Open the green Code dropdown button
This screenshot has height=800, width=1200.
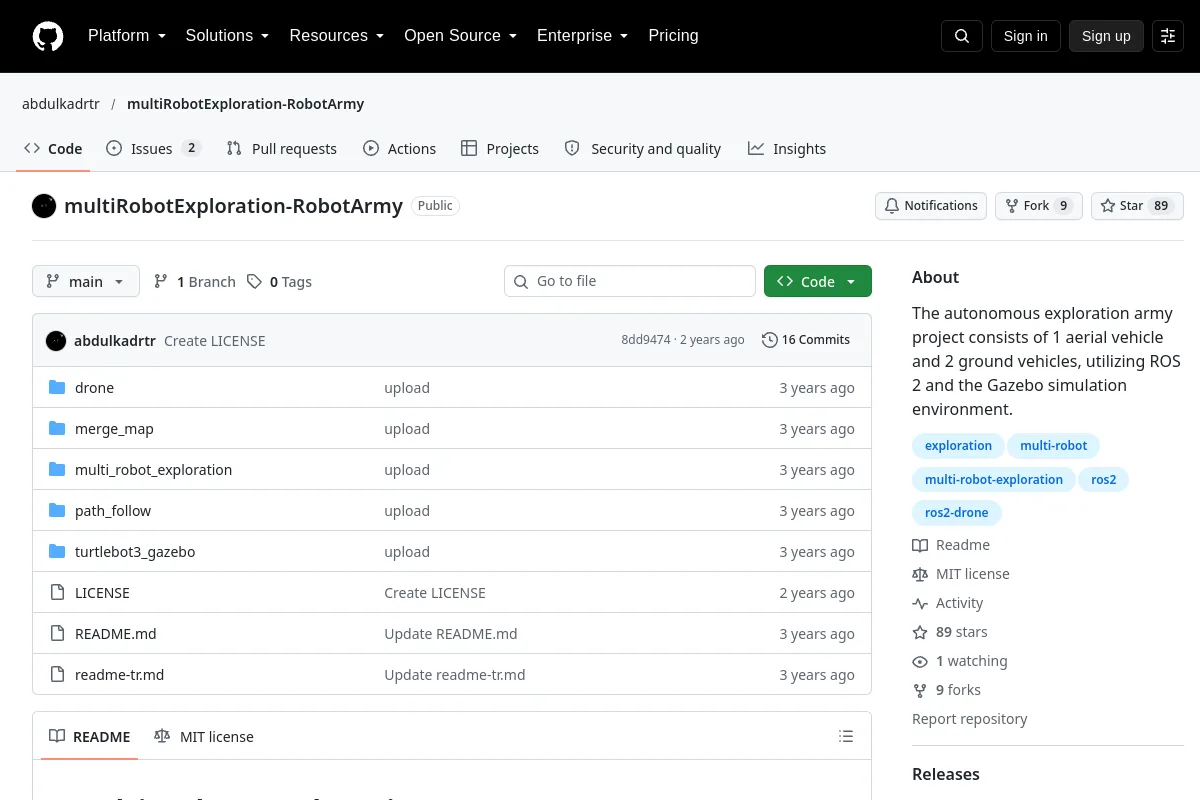(818, 282)
